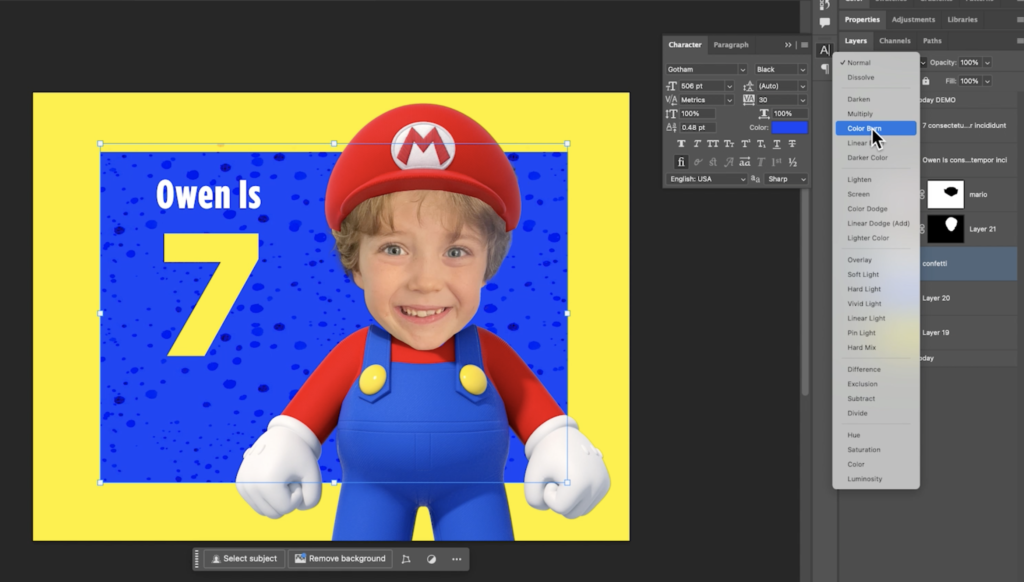Click Select subject icon in contextual bar
Viewport: 1024px width, 582px height.
point(216,559)
